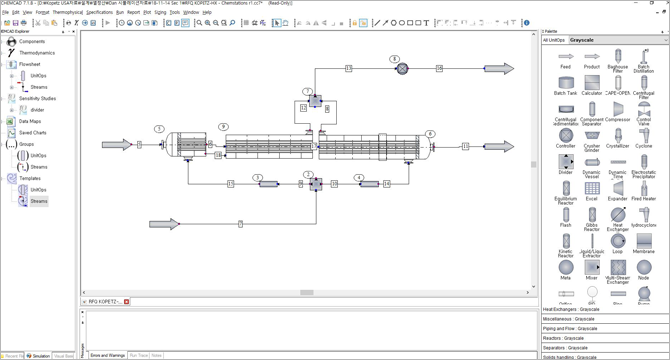Select the Gibbs Reactor palette icon
Screen dimensions: 670x360
tap(592, 214)
